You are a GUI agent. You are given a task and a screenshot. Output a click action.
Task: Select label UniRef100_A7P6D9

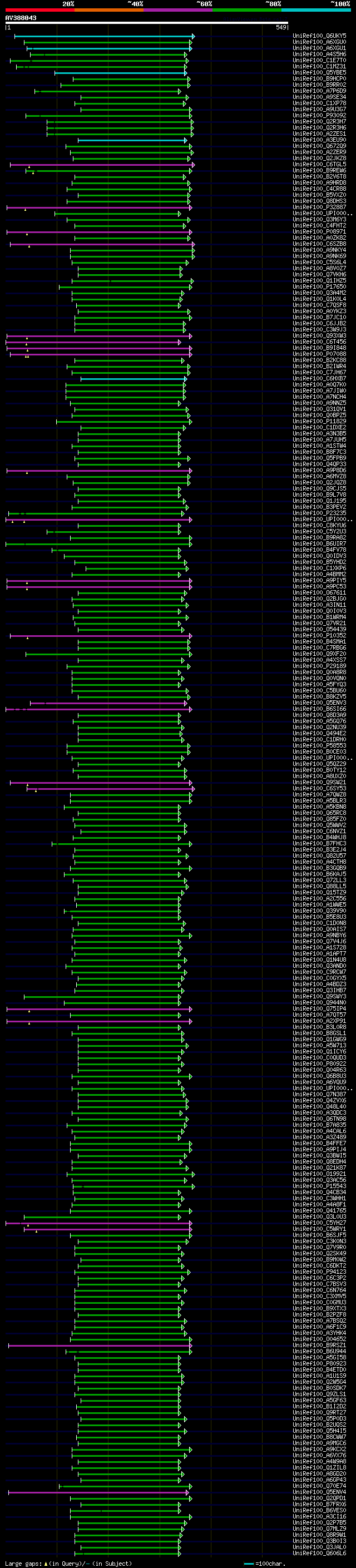tap(319, 91)
